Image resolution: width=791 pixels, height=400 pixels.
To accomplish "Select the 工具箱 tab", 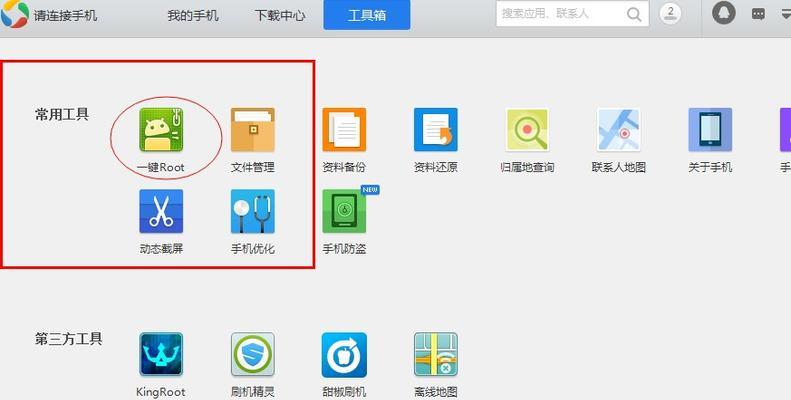I will pyautogui.click(x=367, y=15).
